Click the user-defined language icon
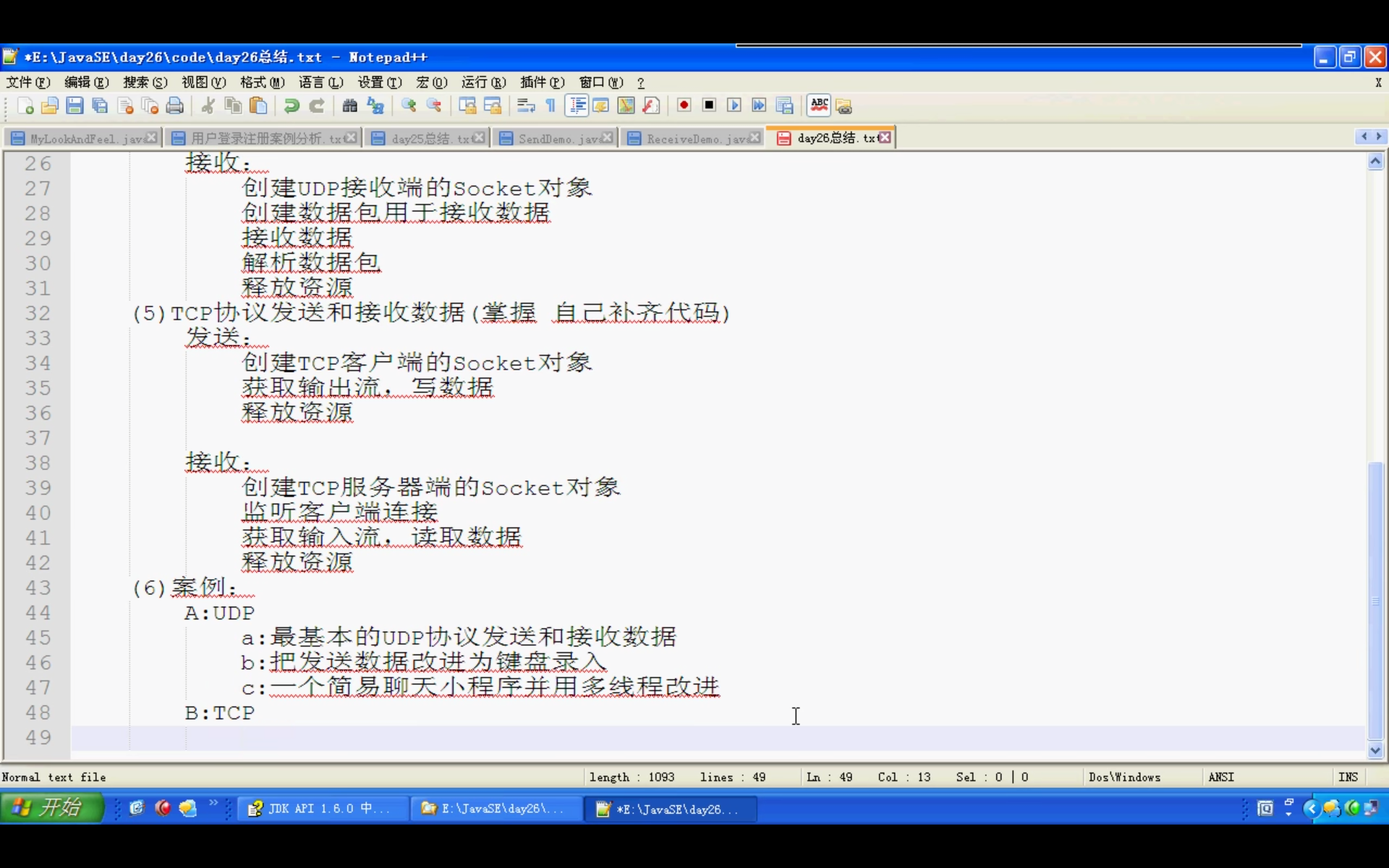This screenshot has width=1389, height=868. pyautogui.click(x=601, y=106)
